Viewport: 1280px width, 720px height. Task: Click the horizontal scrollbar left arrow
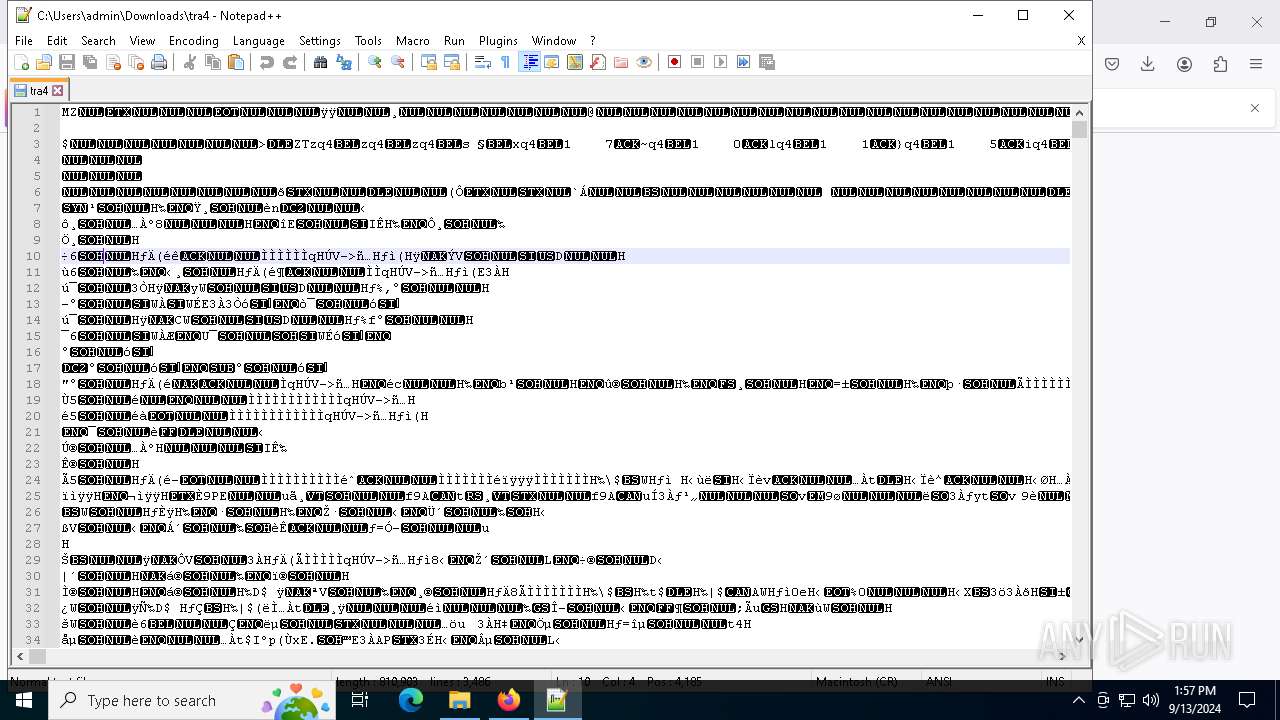tap(20, 657)
